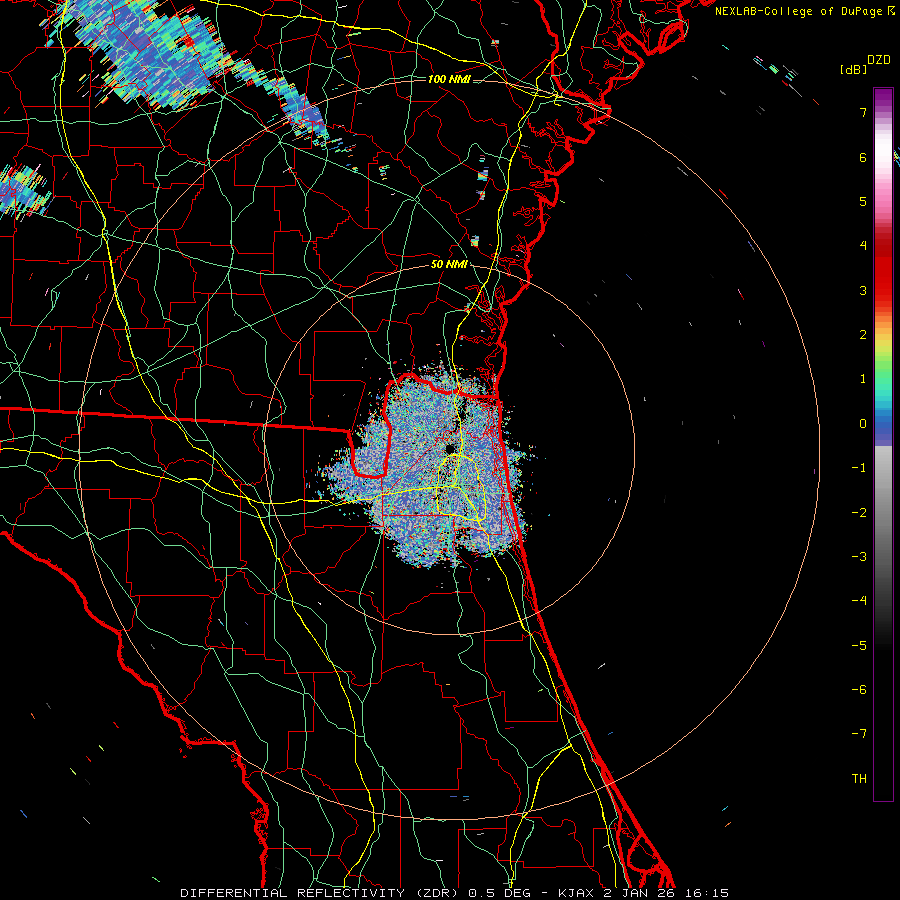Click the -6 value on the color scale

[859, 690]
